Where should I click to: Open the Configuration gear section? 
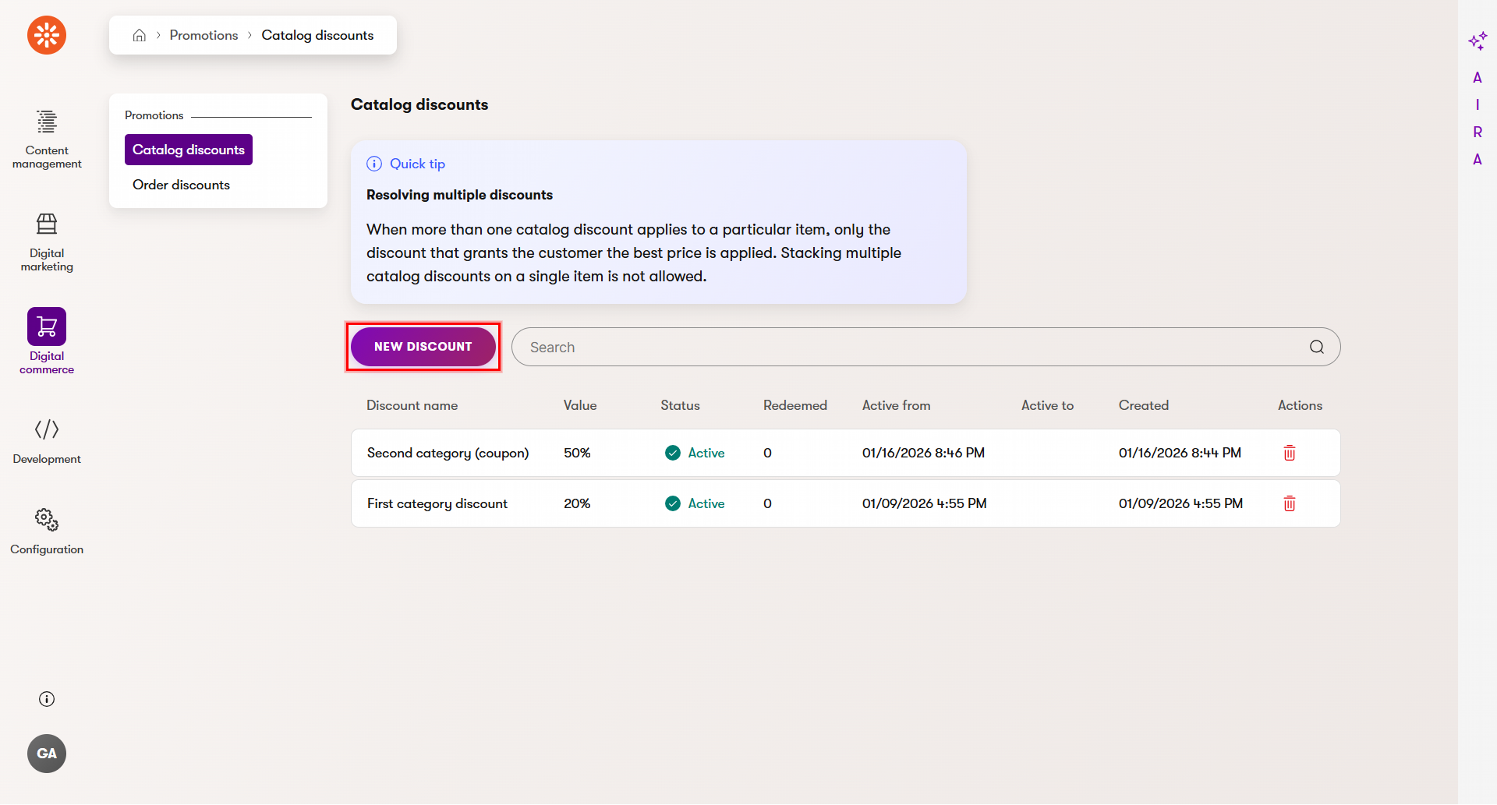point(47,531)
